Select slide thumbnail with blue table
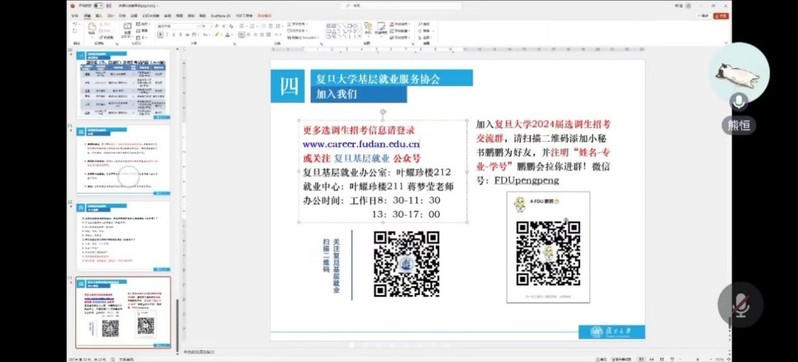The image size is (798, 362). coord(123,84)
